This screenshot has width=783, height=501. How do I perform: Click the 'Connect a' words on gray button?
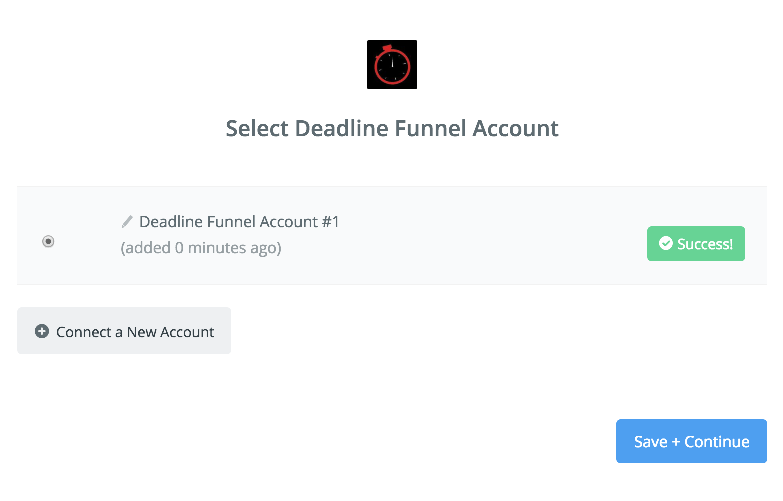pos(89,332)
